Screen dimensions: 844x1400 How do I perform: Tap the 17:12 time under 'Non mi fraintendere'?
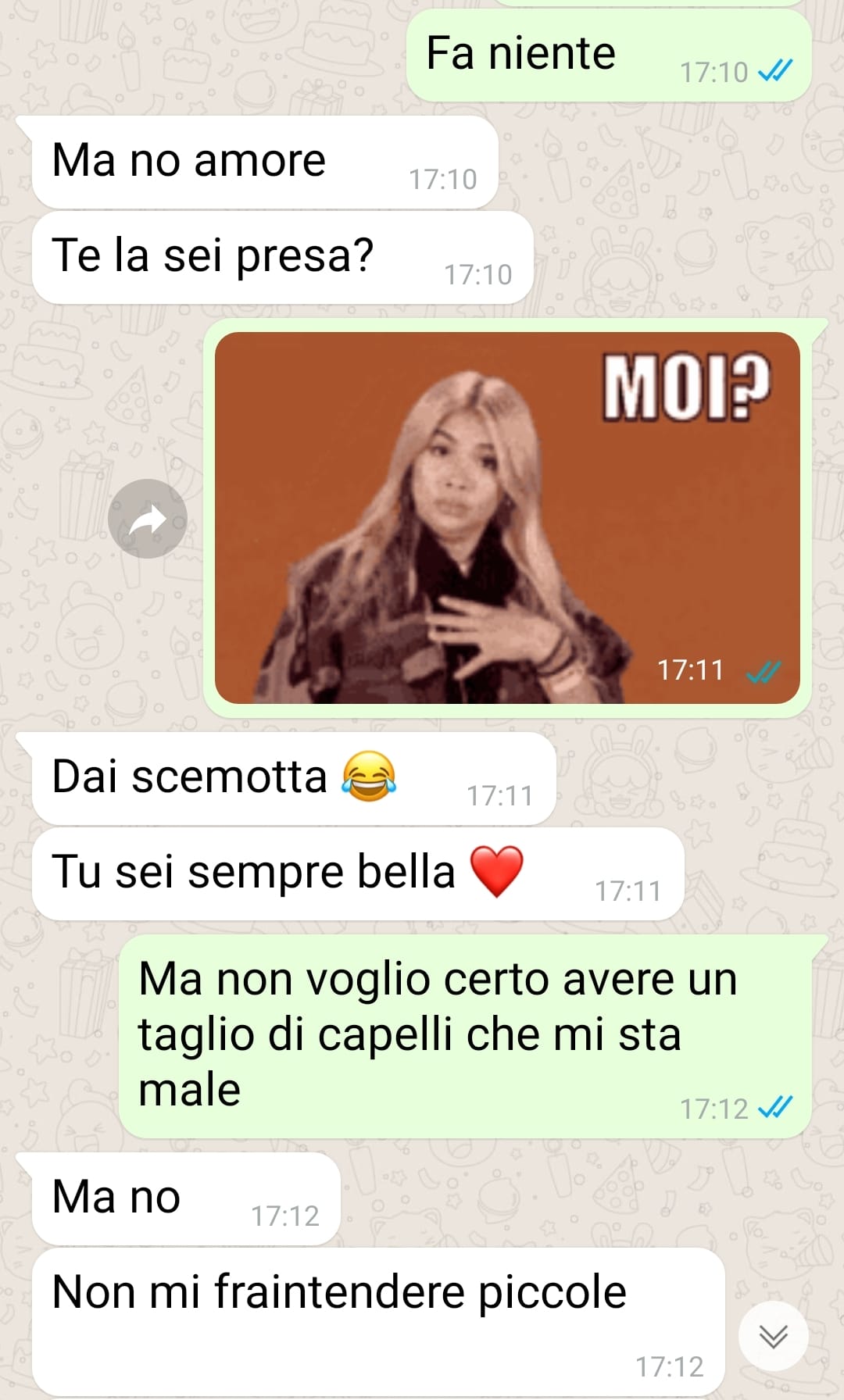[x=670, y=1366]
